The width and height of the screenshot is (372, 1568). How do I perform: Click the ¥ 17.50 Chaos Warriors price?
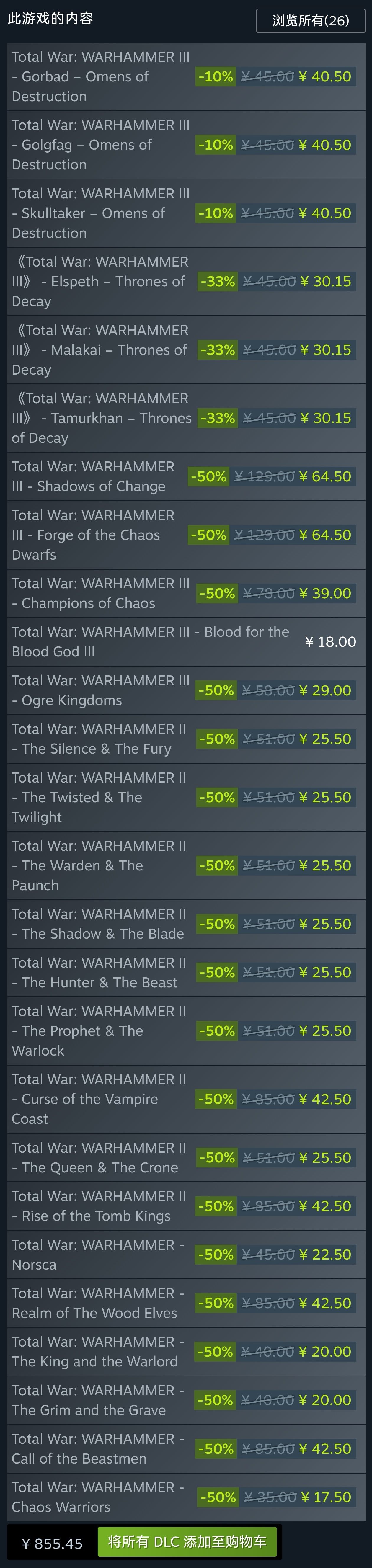pyautogui.click(x=326, y=1497)
